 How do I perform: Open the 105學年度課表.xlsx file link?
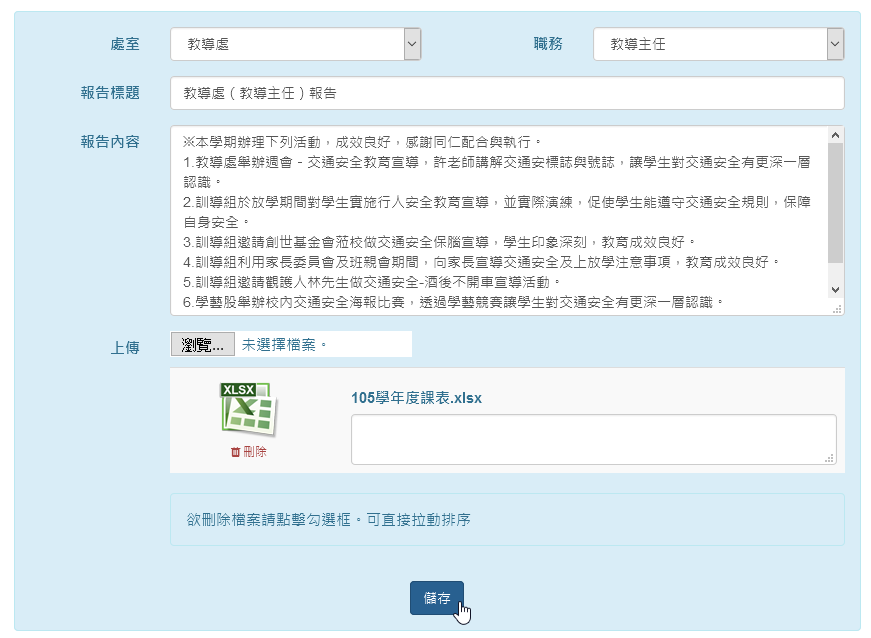(x=416, y=398)
